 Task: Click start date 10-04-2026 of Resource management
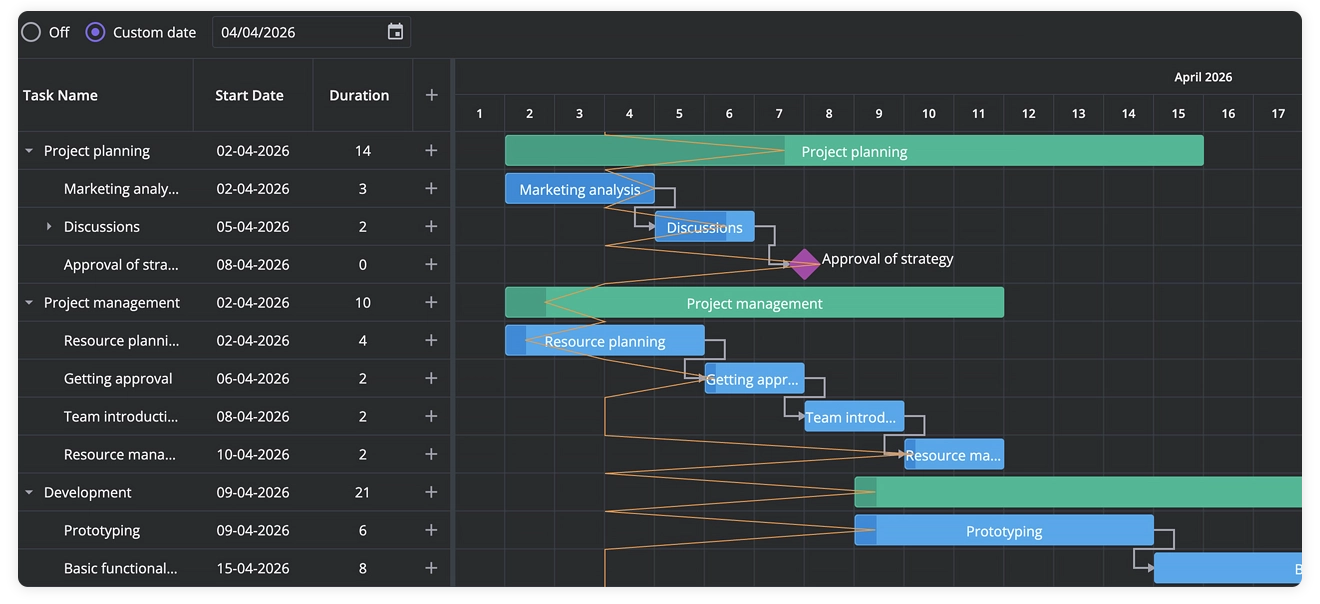(x=253, y=455)
